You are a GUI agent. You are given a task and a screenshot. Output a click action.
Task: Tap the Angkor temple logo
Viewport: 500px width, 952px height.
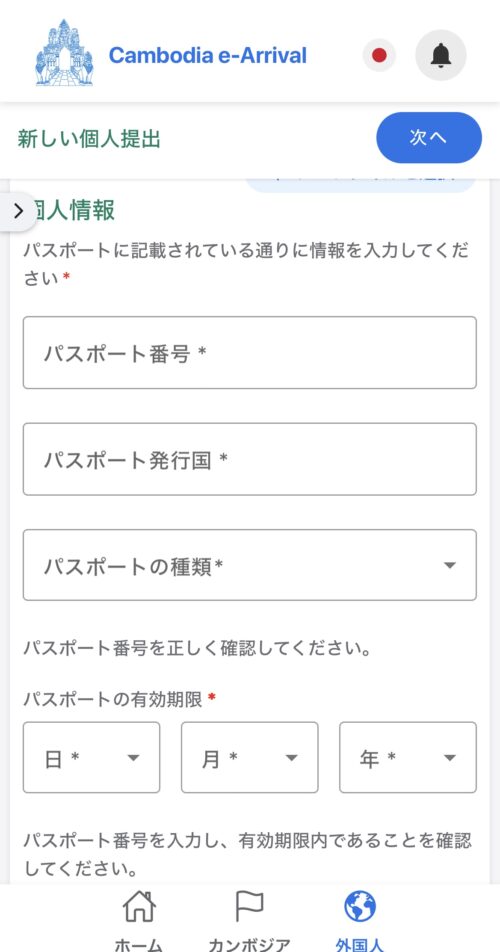(x=64, y=53)
